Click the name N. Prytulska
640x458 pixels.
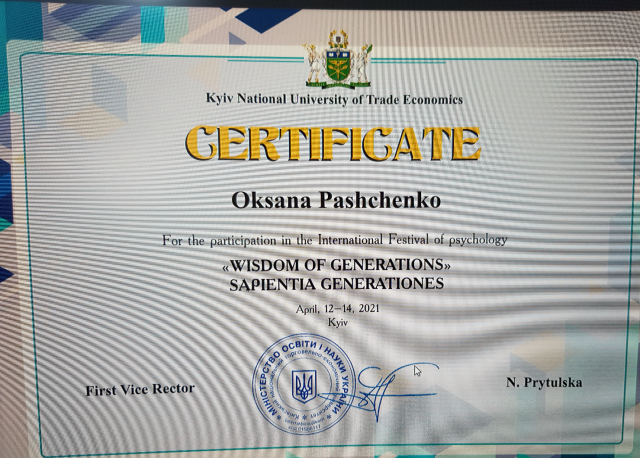(544, 382)
